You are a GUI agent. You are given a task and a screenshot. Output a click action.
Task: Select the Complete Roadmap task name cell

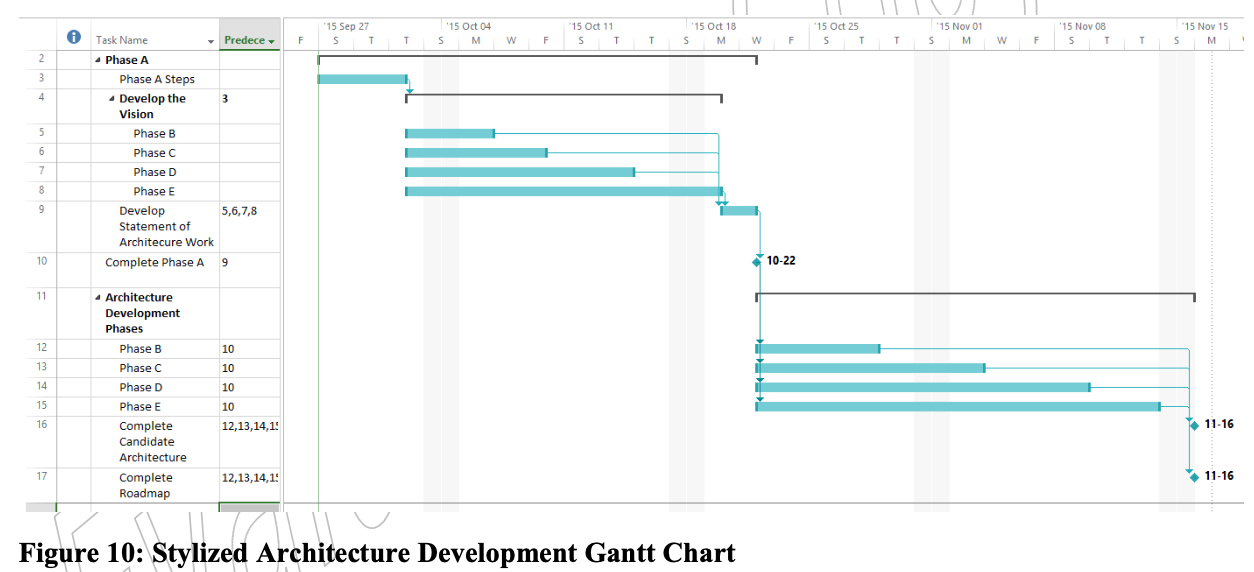coord(146,485)
